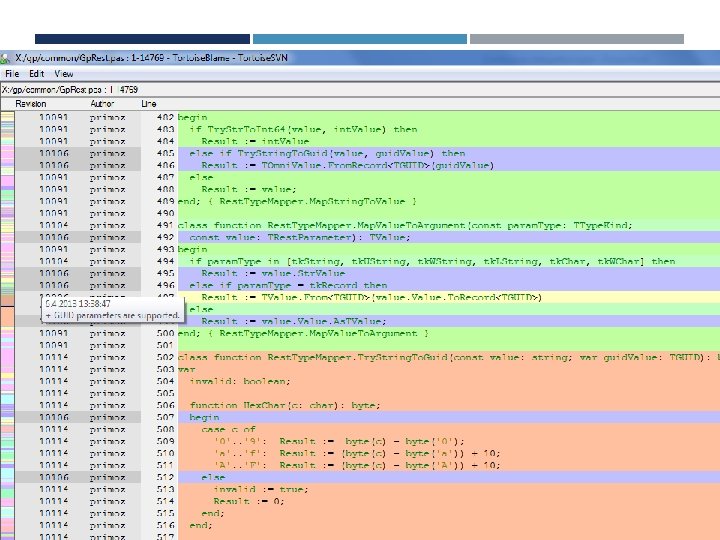The image size is (720, 540).
Task: Click the Revision column header
Action: tap(30, 103)
